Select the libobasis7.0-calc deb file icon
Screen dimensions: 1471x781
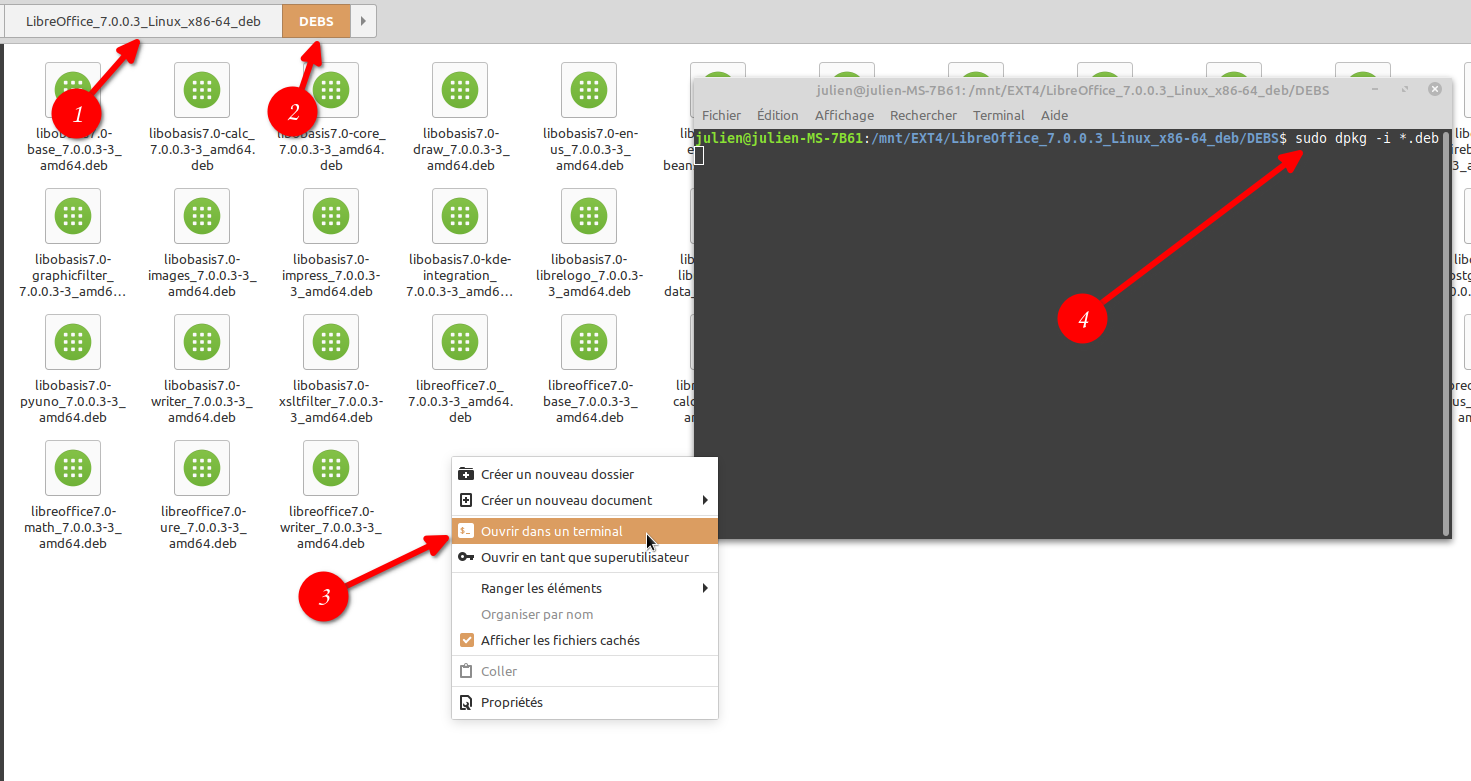pyautogui.click(x=202, y=90)
